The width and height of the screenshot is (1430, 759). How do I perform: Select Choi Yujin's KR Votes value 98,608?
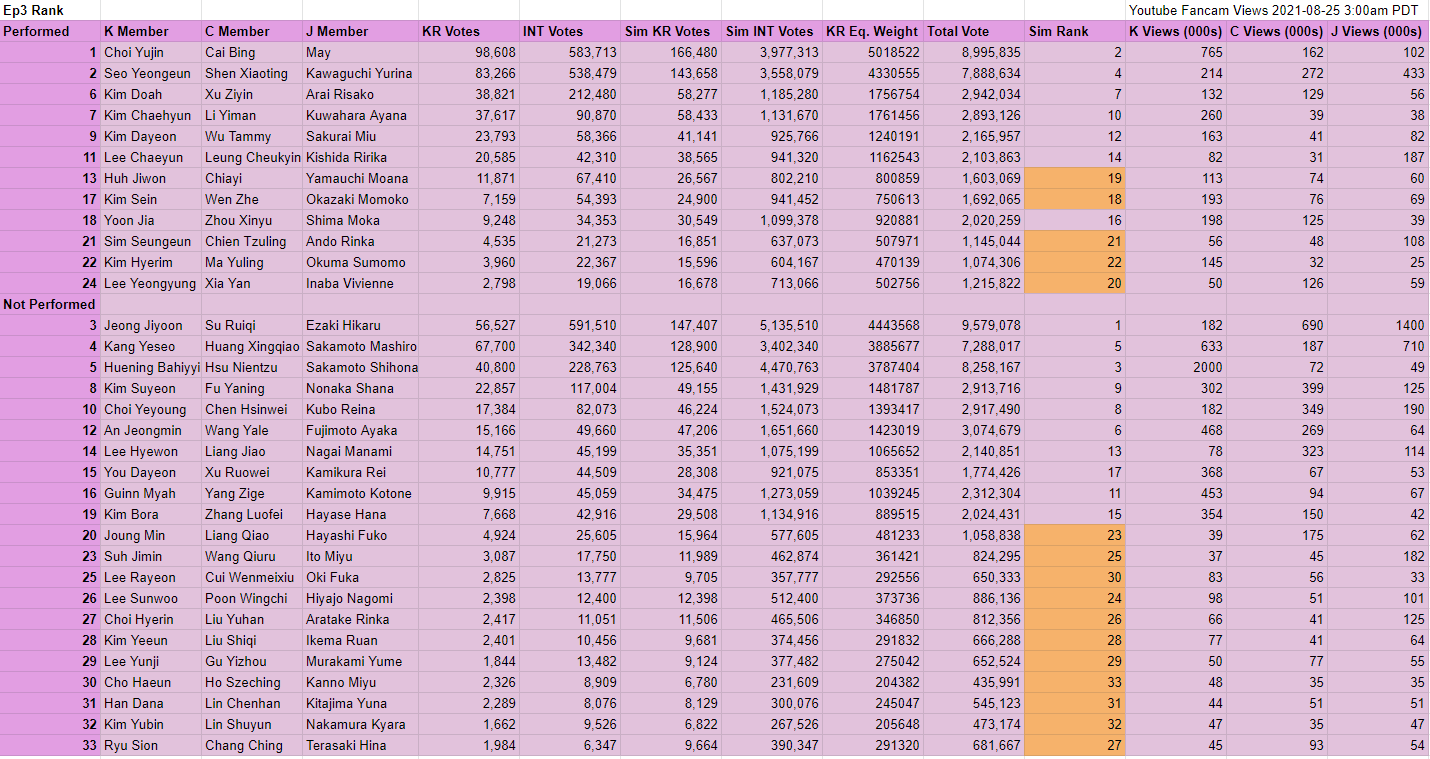click(497, 52)
